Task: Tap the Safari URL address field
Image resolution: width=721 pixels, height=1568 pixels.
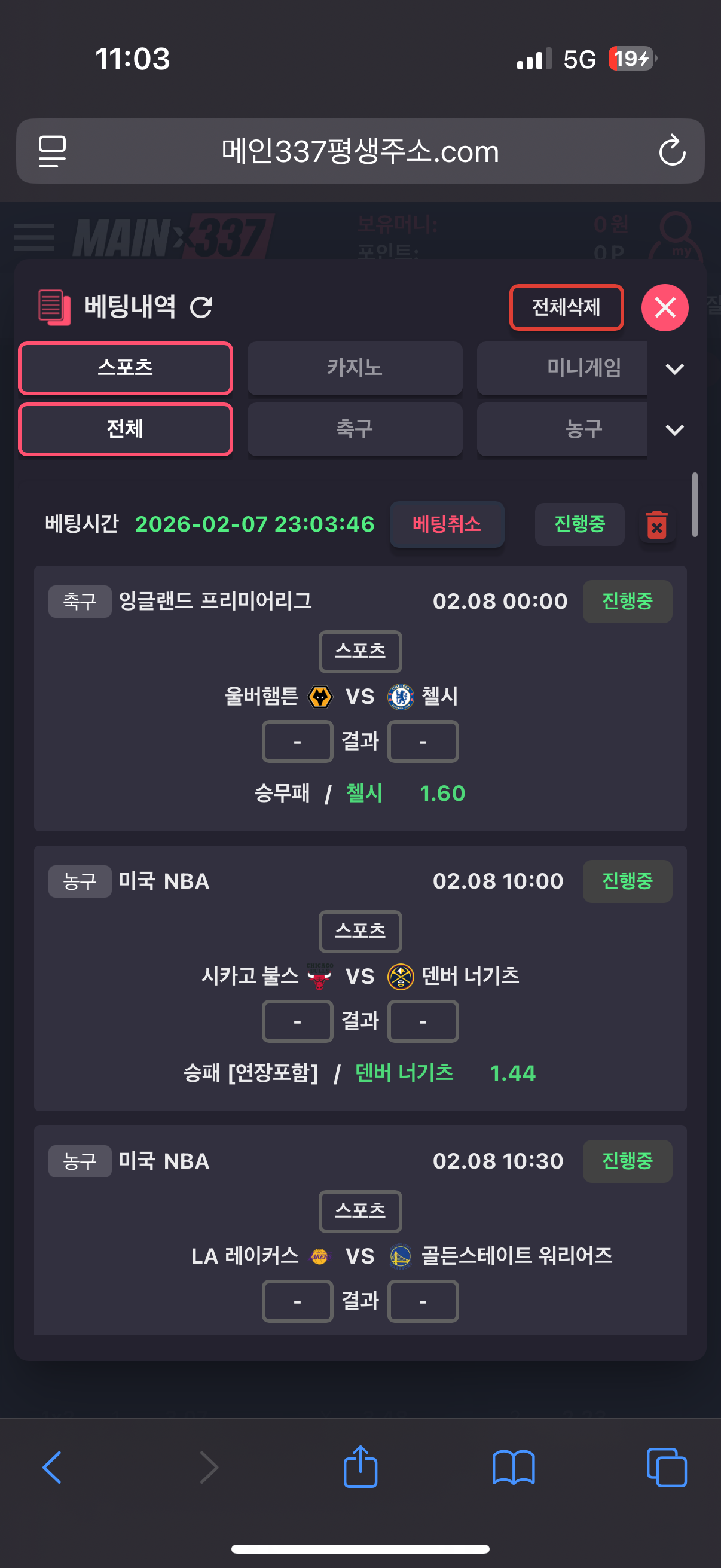Action: point(360,151)
